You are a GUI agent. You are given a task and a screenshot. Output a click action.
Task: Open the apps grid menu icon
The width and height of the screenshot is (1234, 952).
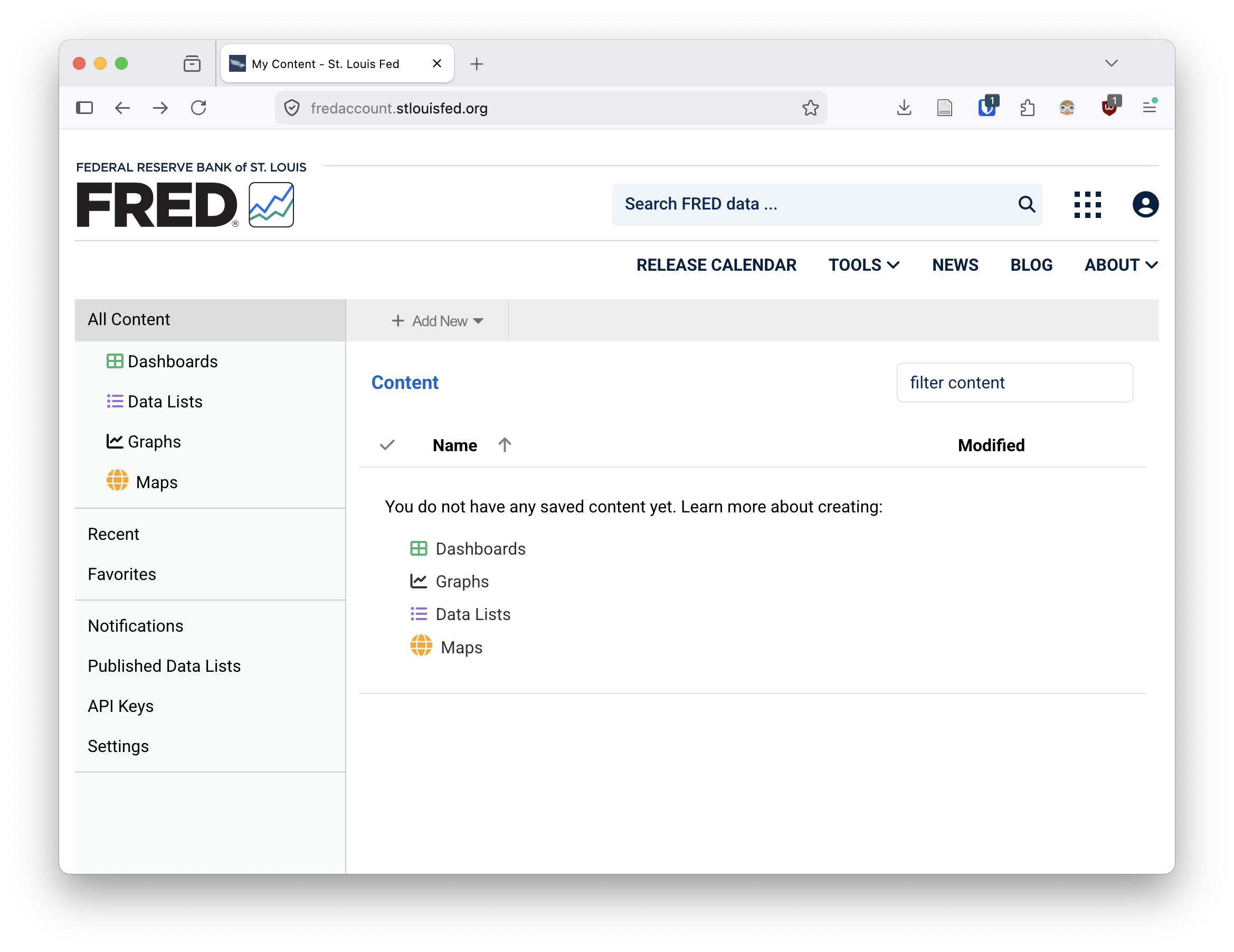click(x=1087, y=205)
